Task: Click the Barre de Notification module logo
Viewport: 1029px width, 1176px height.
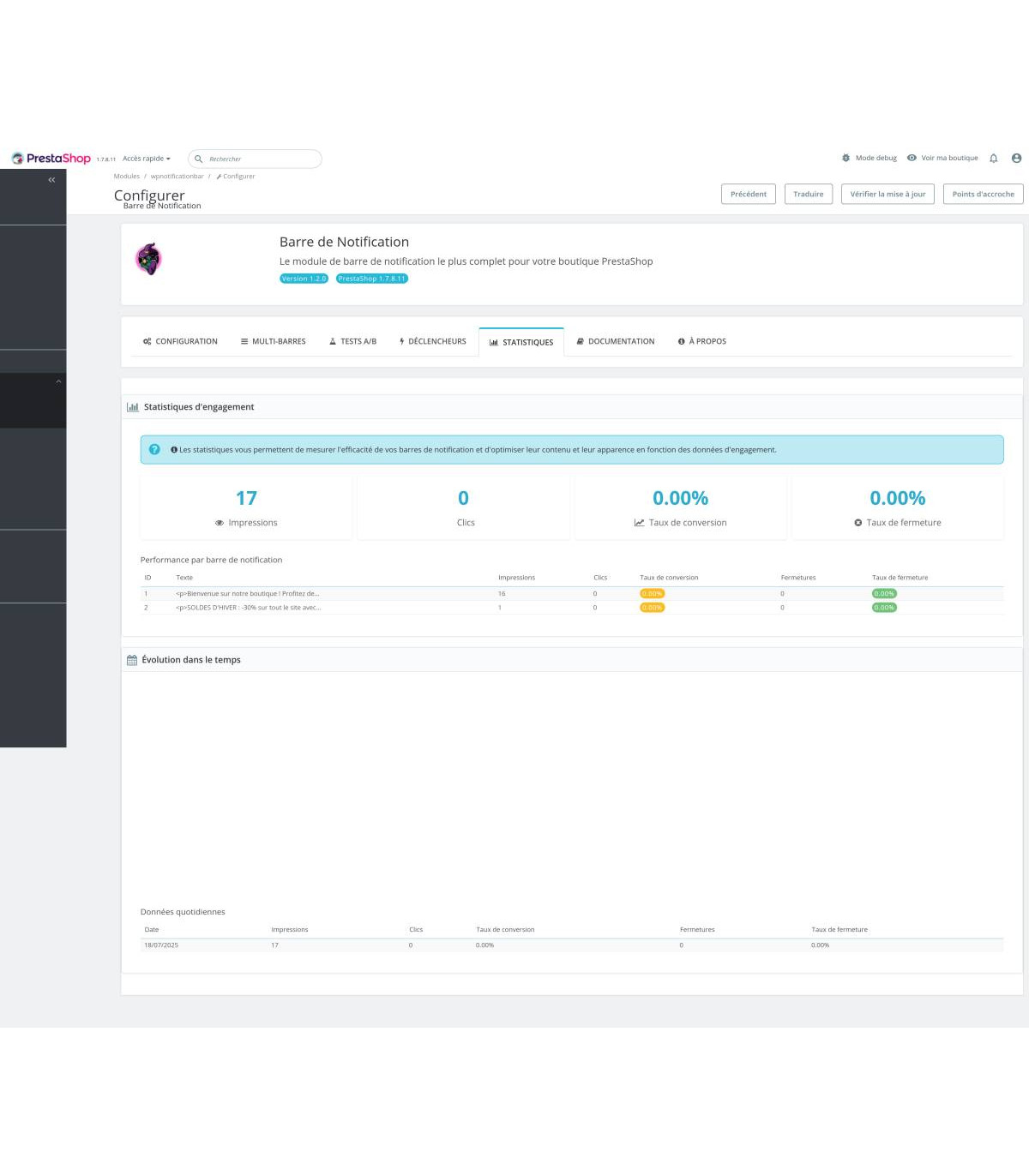Action: point(149,259)
